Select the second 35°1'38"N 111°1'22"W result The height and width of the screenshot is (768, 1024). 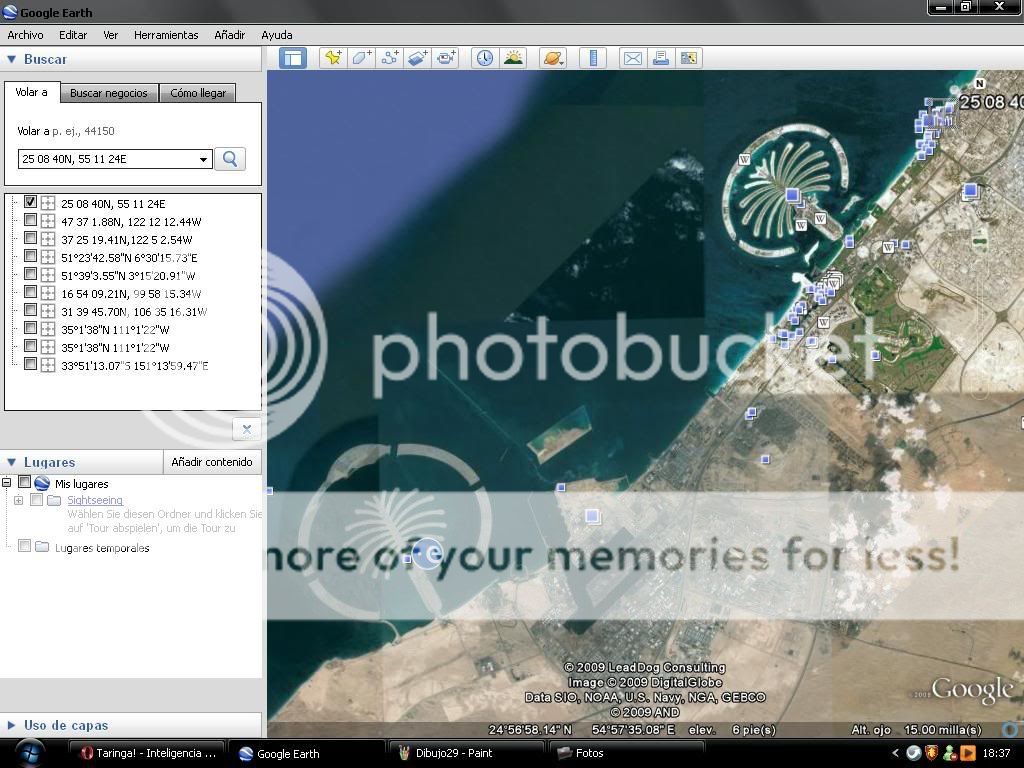tap(115, 348)
